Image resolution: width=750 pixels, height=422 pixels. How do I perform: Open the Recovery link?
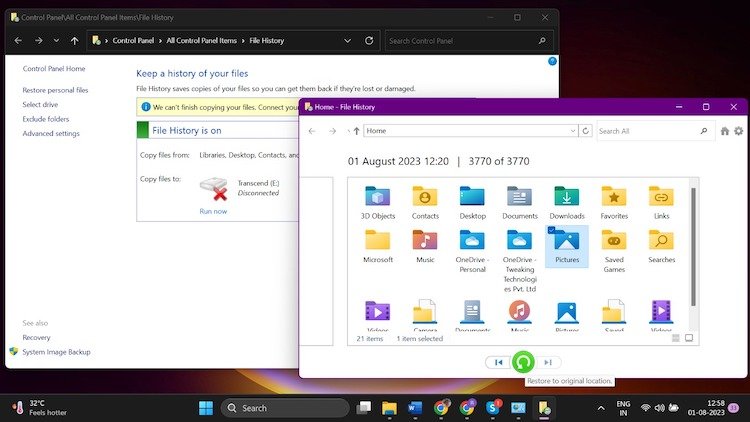point(36,337)
